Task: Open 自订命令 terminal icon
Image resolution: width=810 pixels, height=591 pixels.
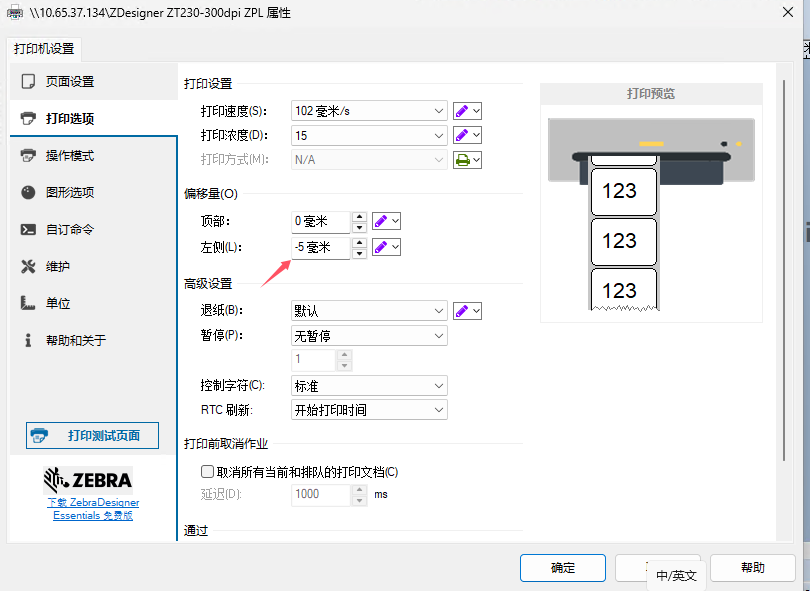Action: (28, 229)
